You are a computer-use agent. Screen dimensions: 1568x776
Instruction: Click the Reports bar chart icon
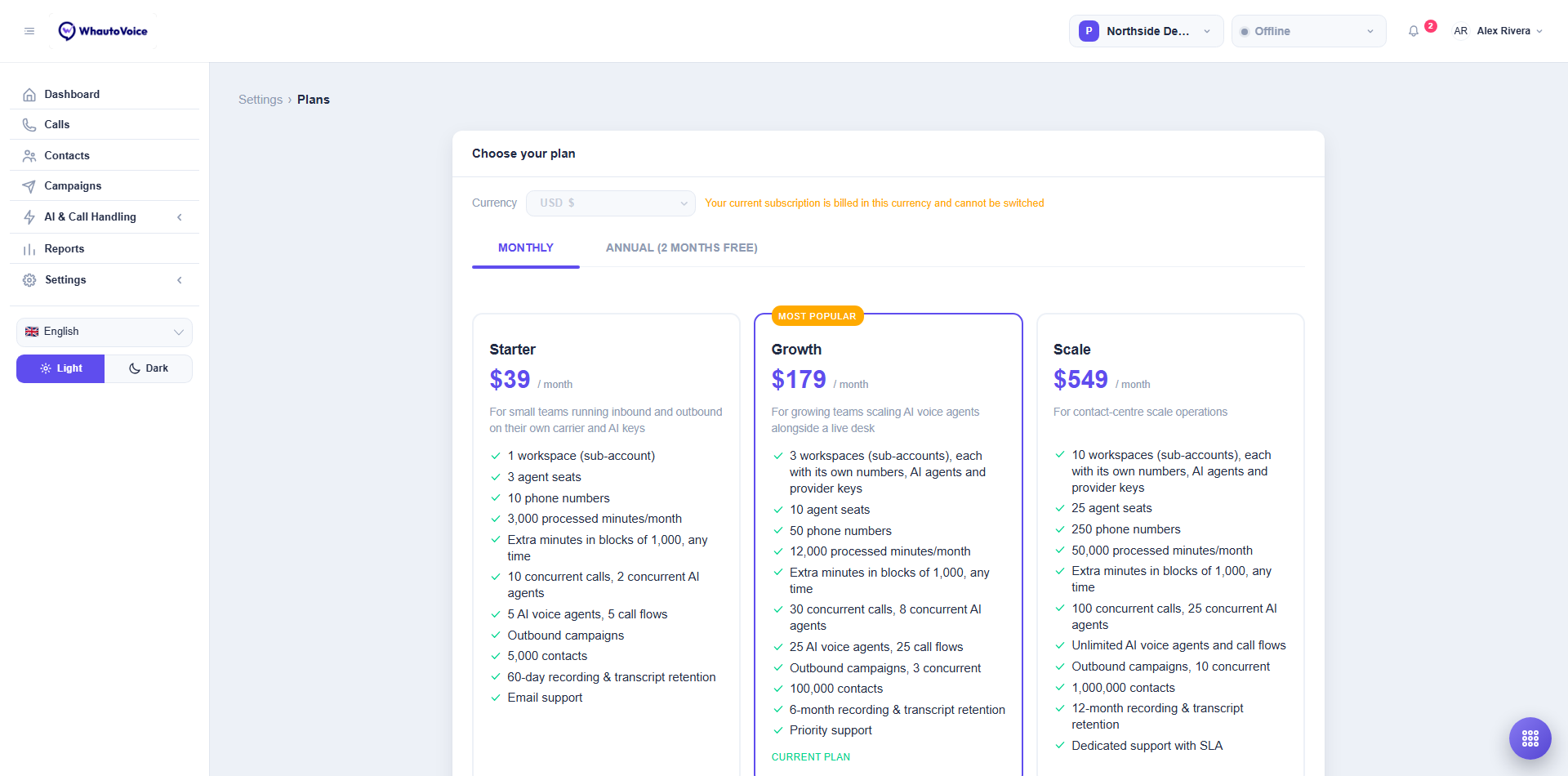pos(29,249)
